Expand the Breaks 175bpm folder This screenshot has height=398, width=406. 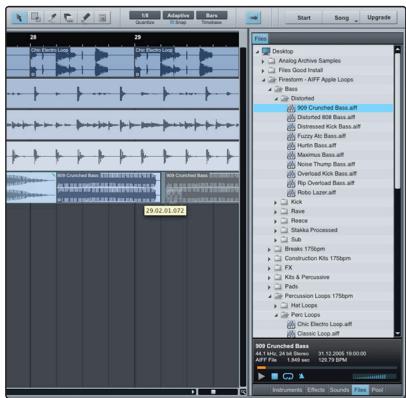(269, 249)
